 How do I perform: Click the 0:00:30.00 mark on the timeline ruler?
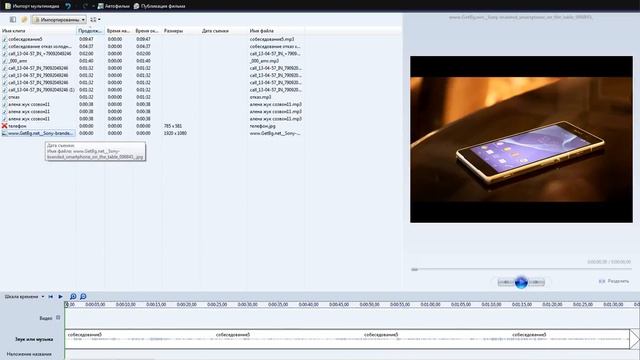click(x=247, y=304)
